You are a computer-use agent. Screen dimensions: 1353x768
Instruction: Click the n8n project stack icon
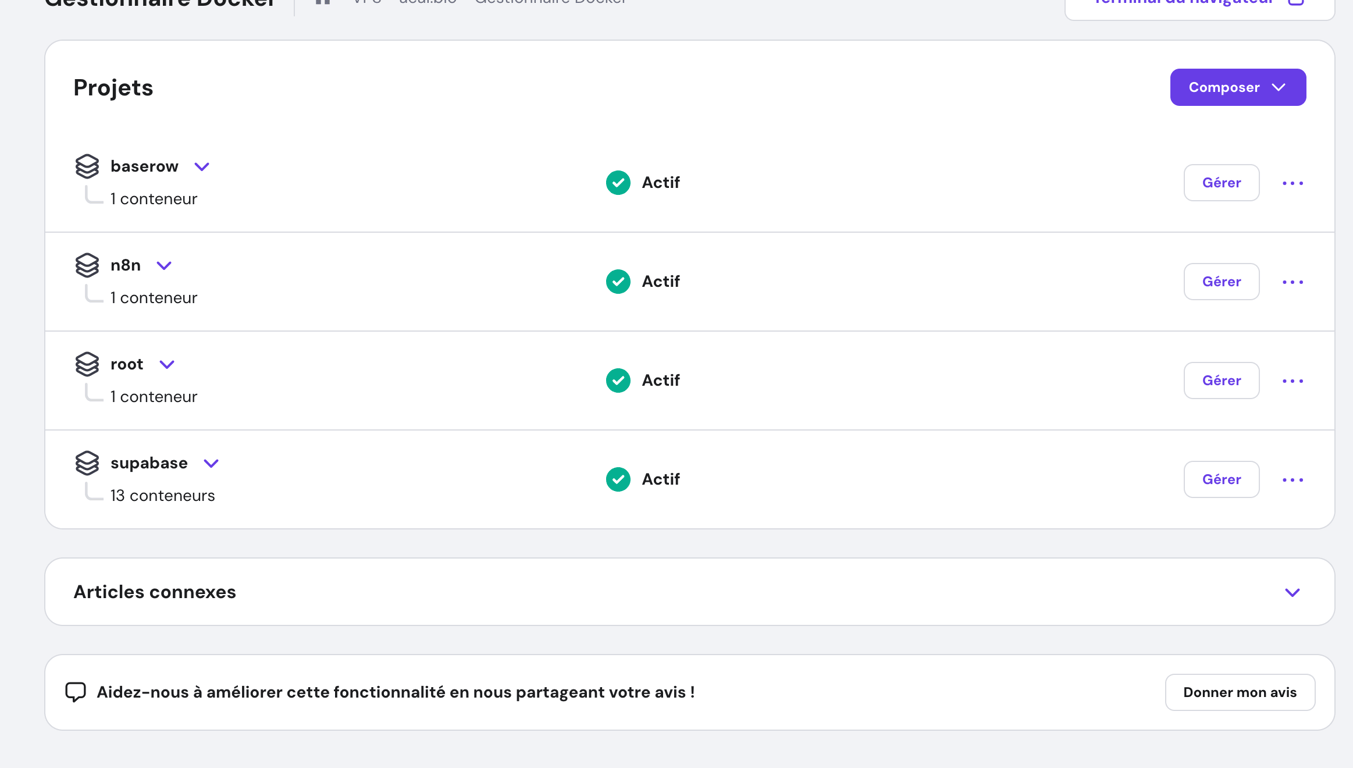pyautogui.click(x=87, y=265)
